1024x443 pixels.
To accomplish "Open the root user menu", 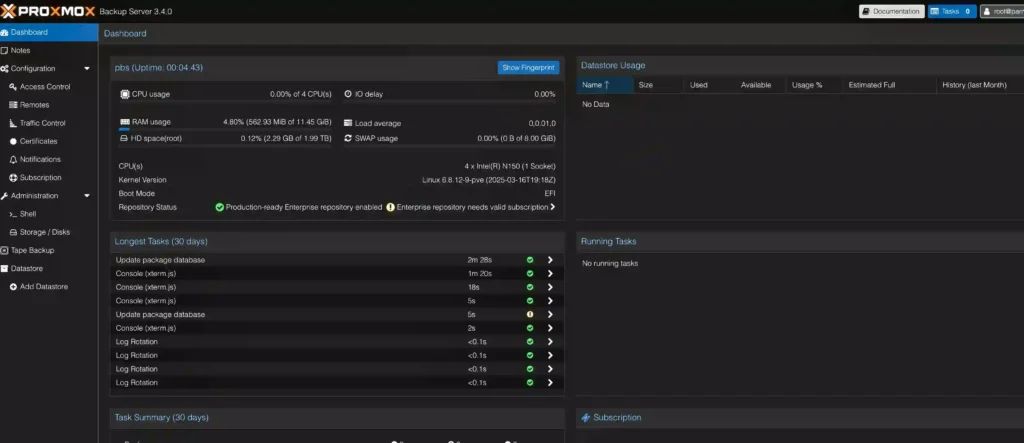I will [x=1002, y=11].
